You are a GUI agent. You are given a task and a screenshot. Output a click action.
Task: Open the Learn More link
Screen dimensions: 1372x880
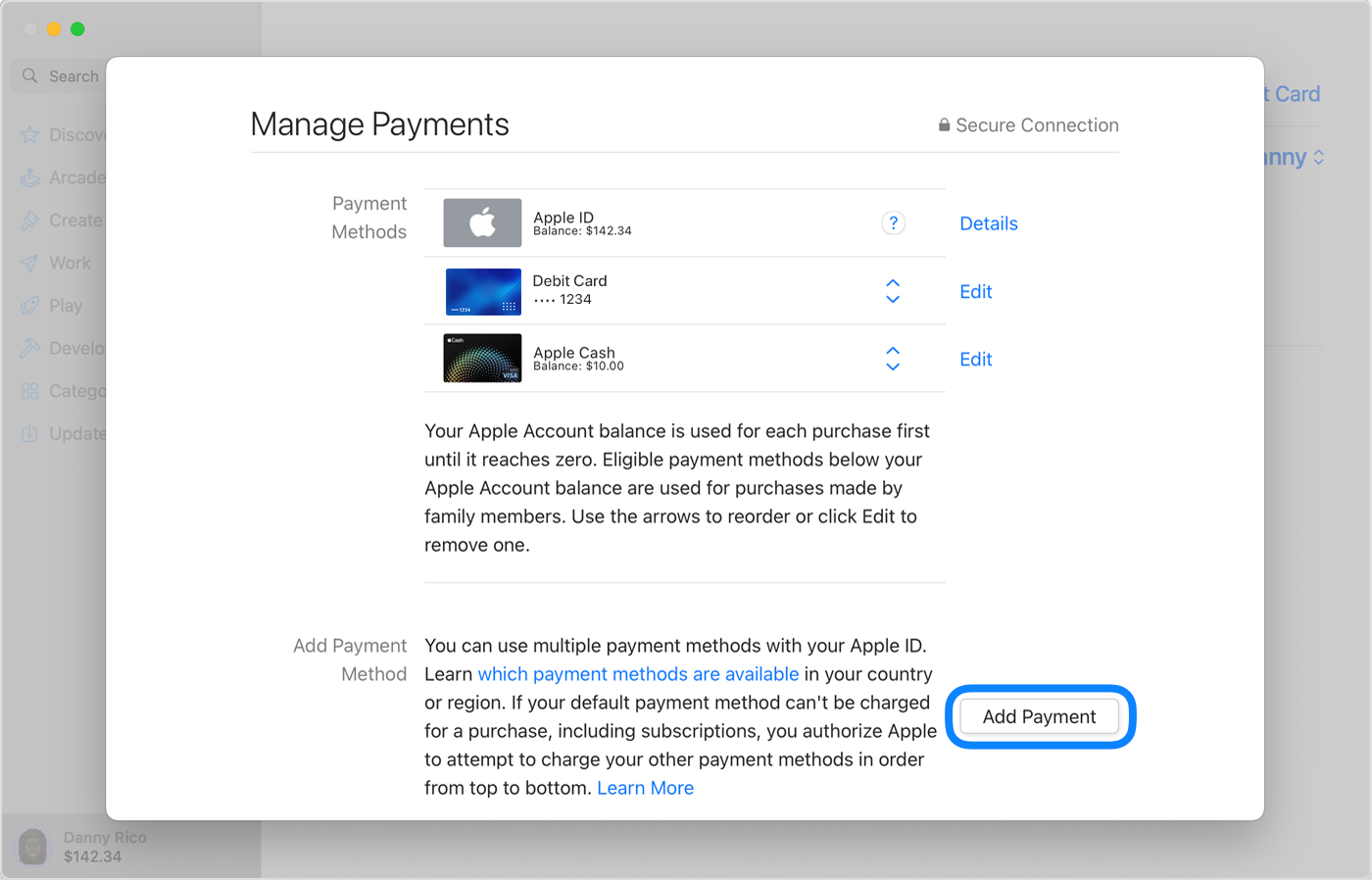[645, 787]
